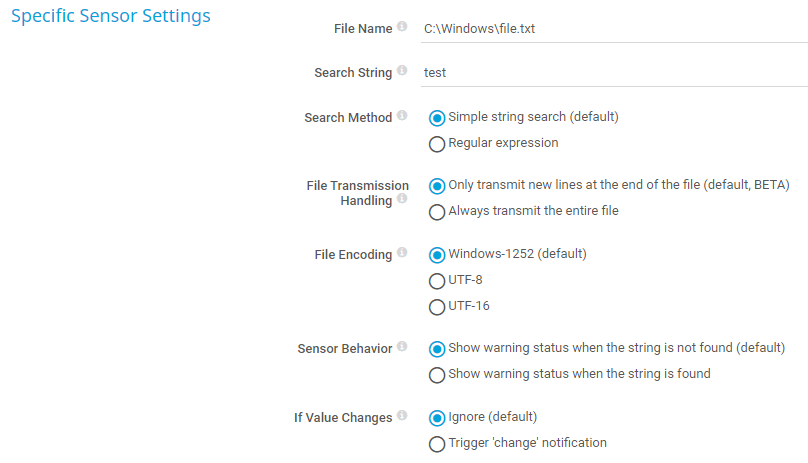
Task: Select Simple string search option
Action: point(437,118)
